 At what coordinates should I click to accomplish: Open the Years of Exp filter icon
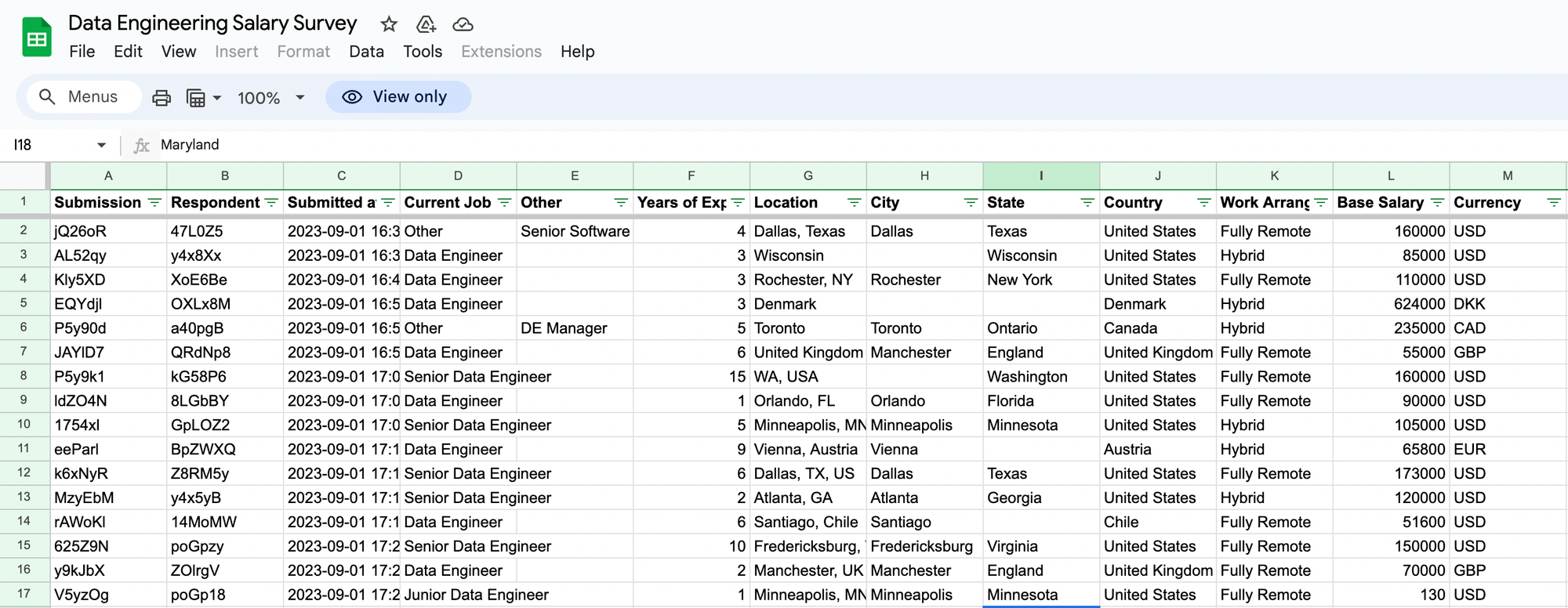(x=738, y=202)
